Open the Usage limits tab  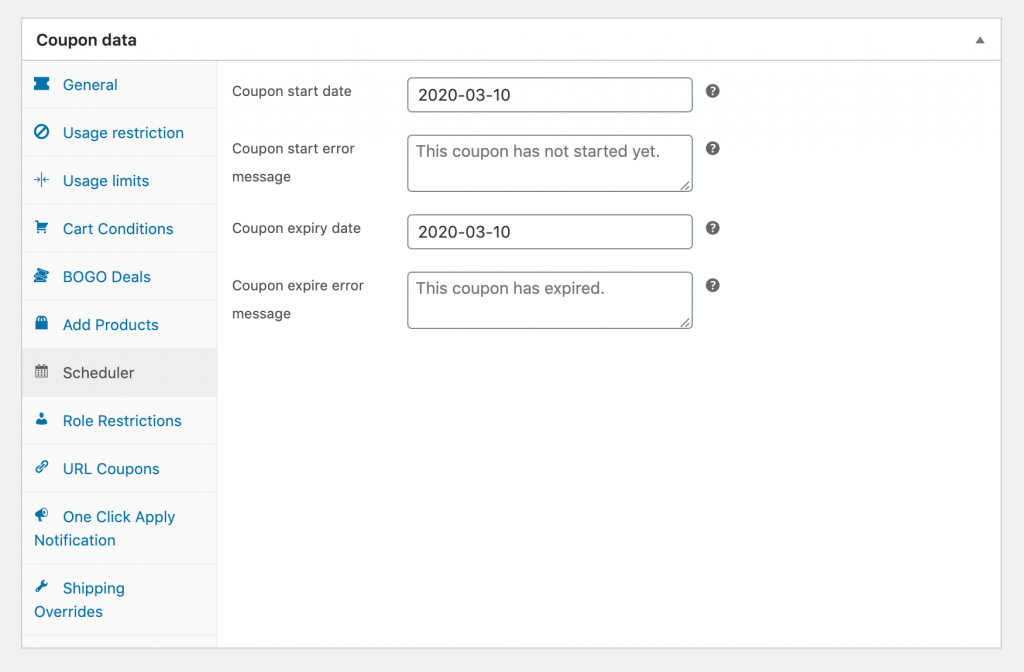coord(105,181)
